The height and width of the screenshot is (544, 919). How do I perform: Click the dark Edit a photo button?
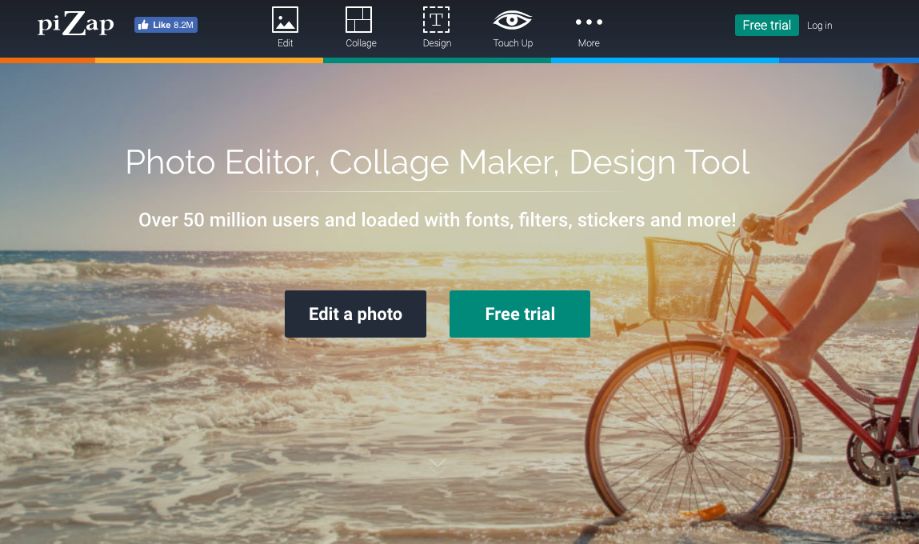point(355,314)
